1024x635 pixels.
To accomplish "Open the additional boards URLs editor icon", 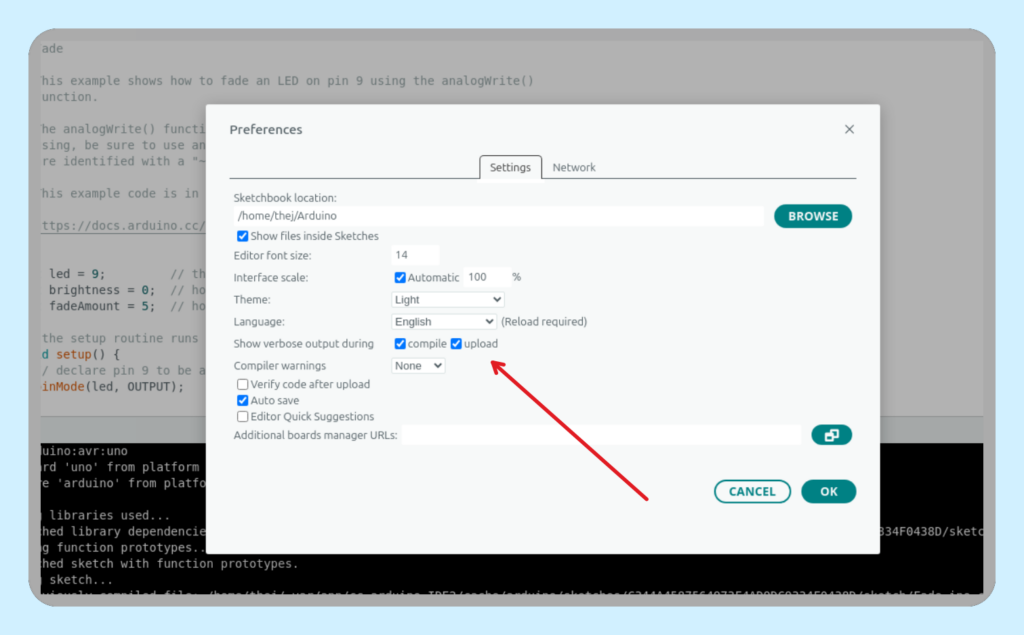I will click(831, 435).
